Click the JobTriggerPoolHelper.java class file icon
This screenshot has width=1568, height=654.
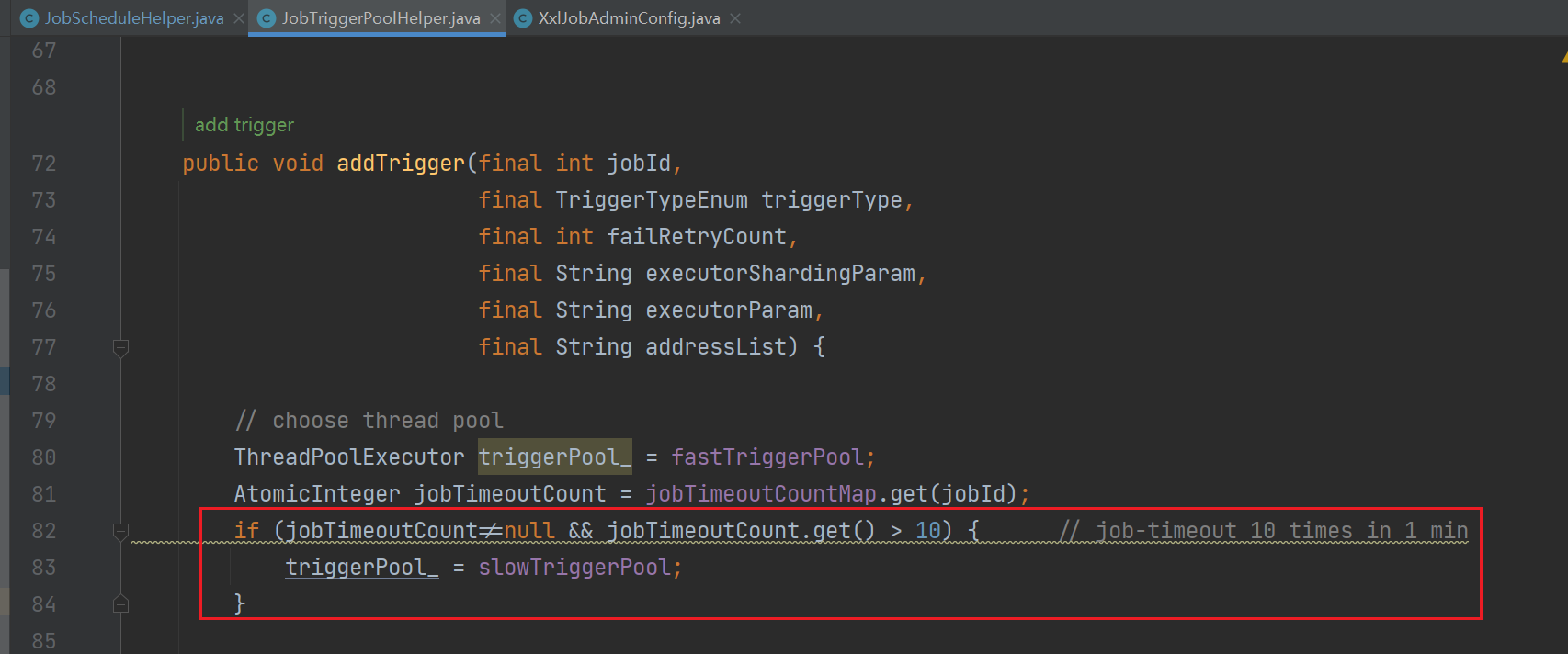pos(267,18)
